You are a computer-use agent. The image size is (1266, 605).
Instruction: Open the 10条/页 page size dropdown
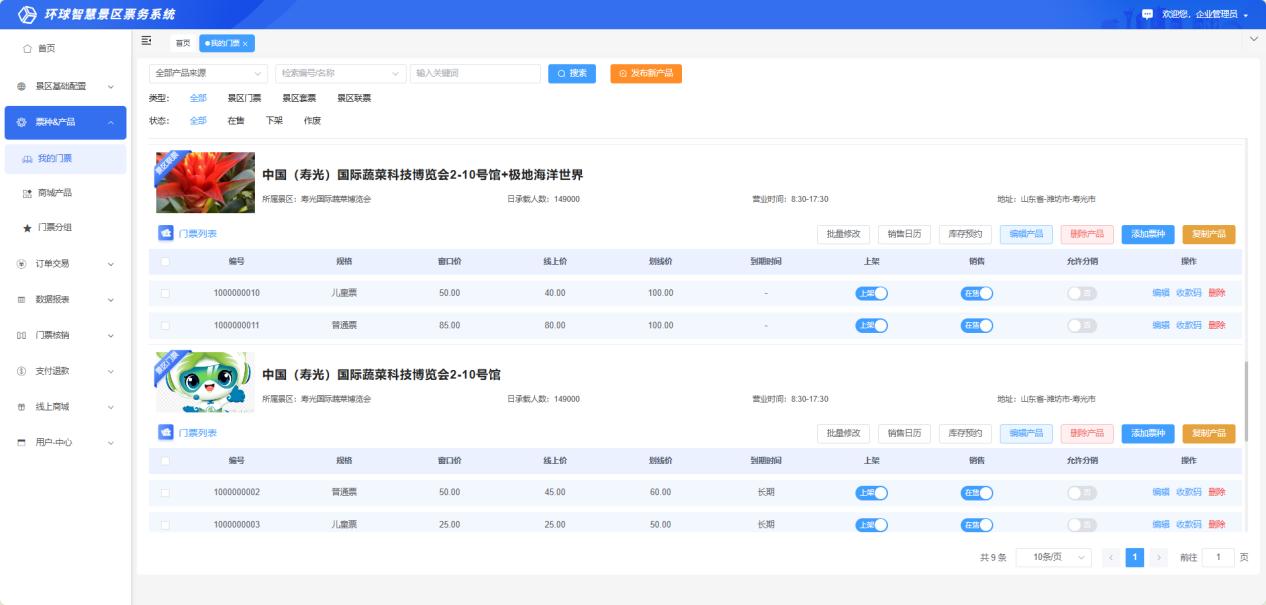(1054, 558)
